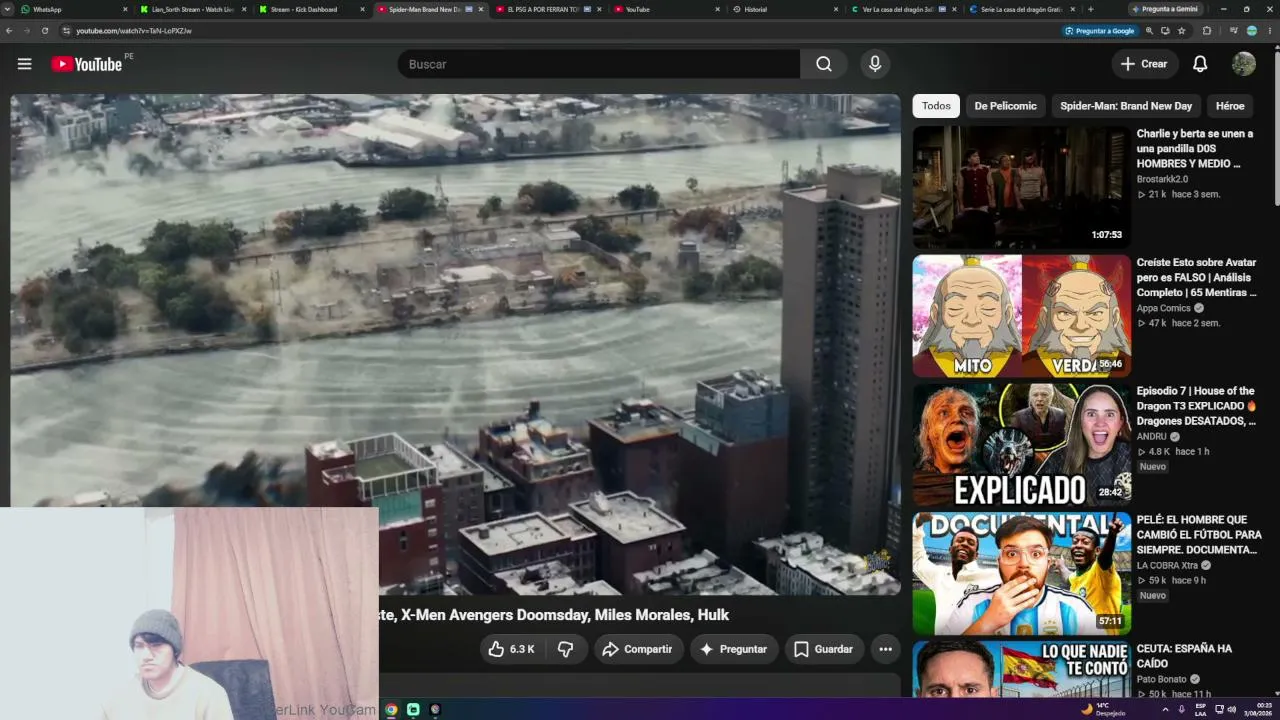Bookmark this page with the star

[1182, 31]
